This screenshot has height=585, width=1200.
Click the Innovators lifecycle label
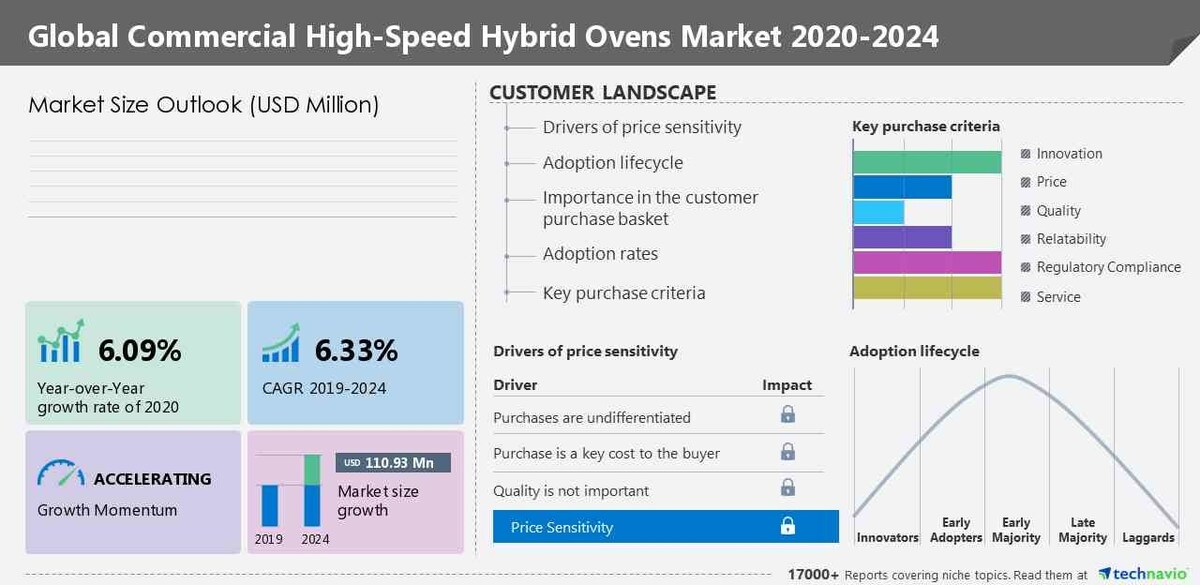tap(887, 538)
